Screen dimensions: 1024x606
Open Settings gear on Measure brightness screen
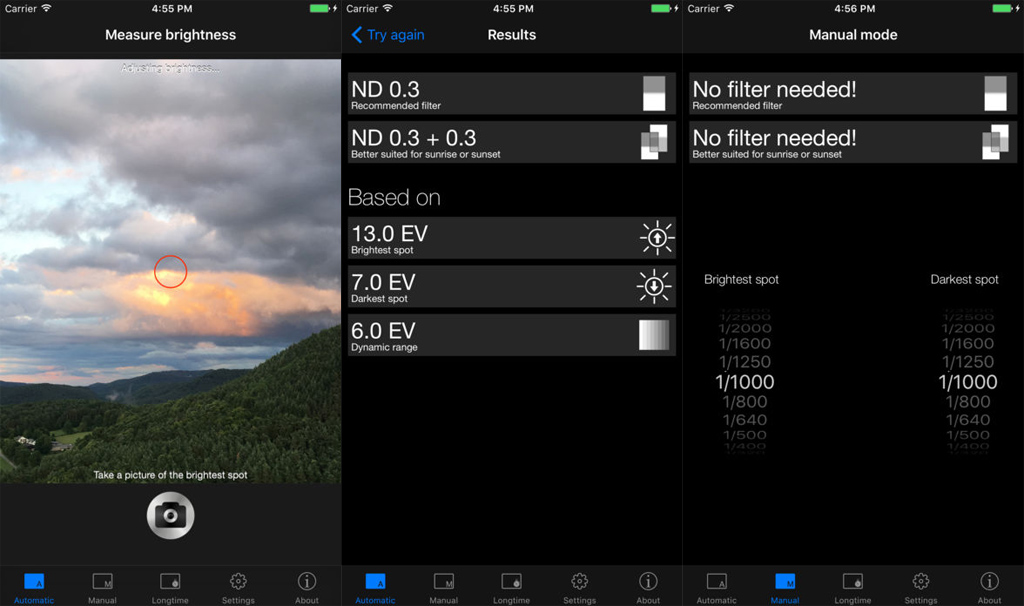238,587
